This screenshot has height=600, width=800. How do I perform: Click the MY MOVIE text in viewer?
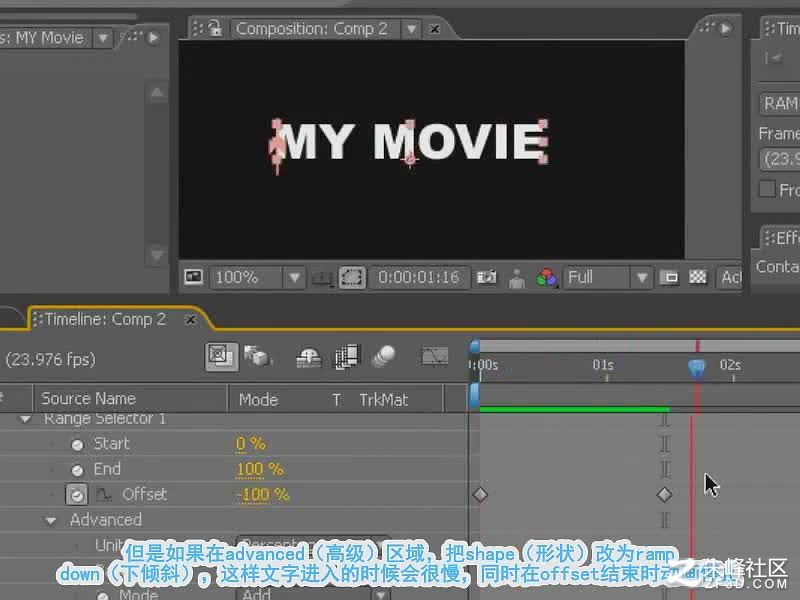409,141
